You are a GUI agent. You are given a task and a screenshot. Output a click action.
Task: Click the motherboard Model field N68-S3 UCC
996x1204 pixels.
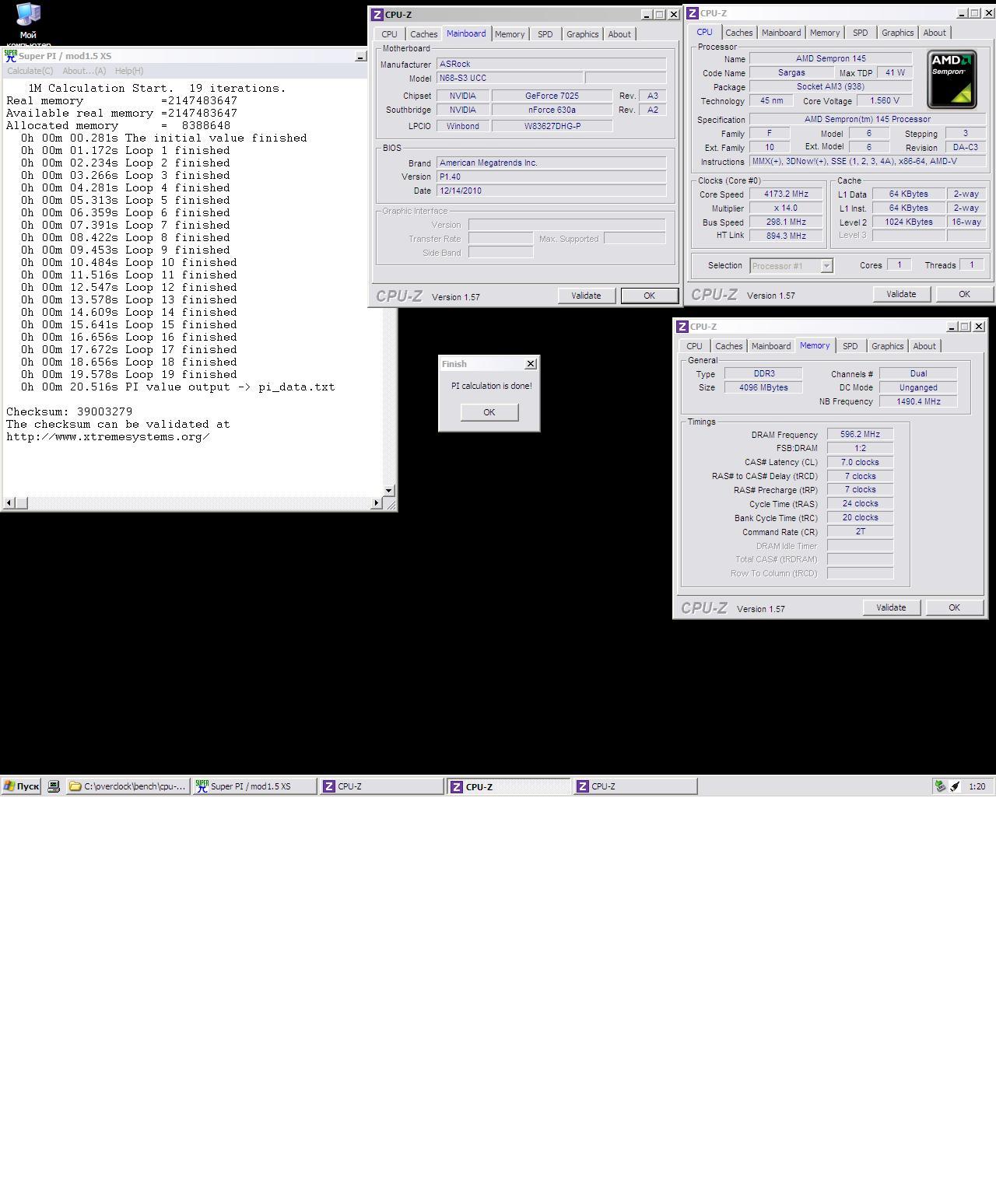pos(510,78)
